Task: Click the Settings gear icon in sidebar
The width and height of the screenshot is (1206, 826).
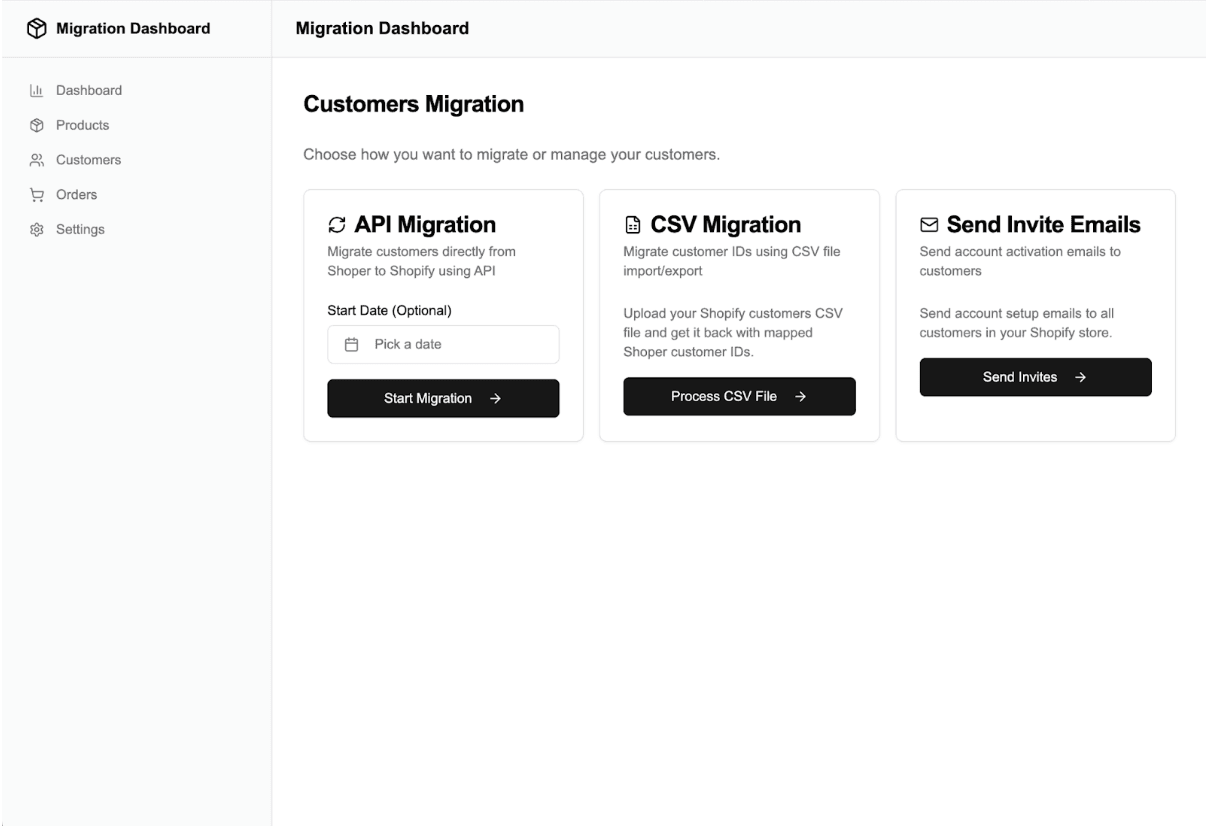Action: click(37, 230)
